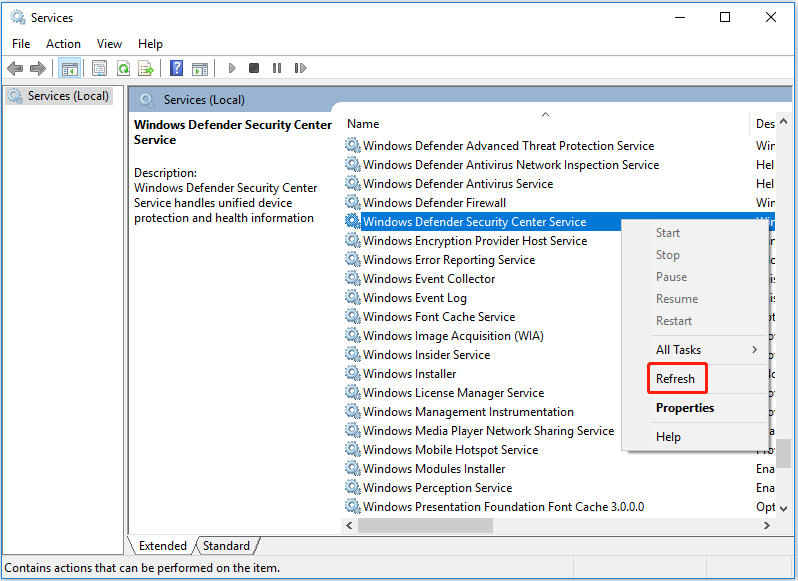798x581 pixels.
Task: Click the Back arrow toolbar icon
Action: click(15, 68)
